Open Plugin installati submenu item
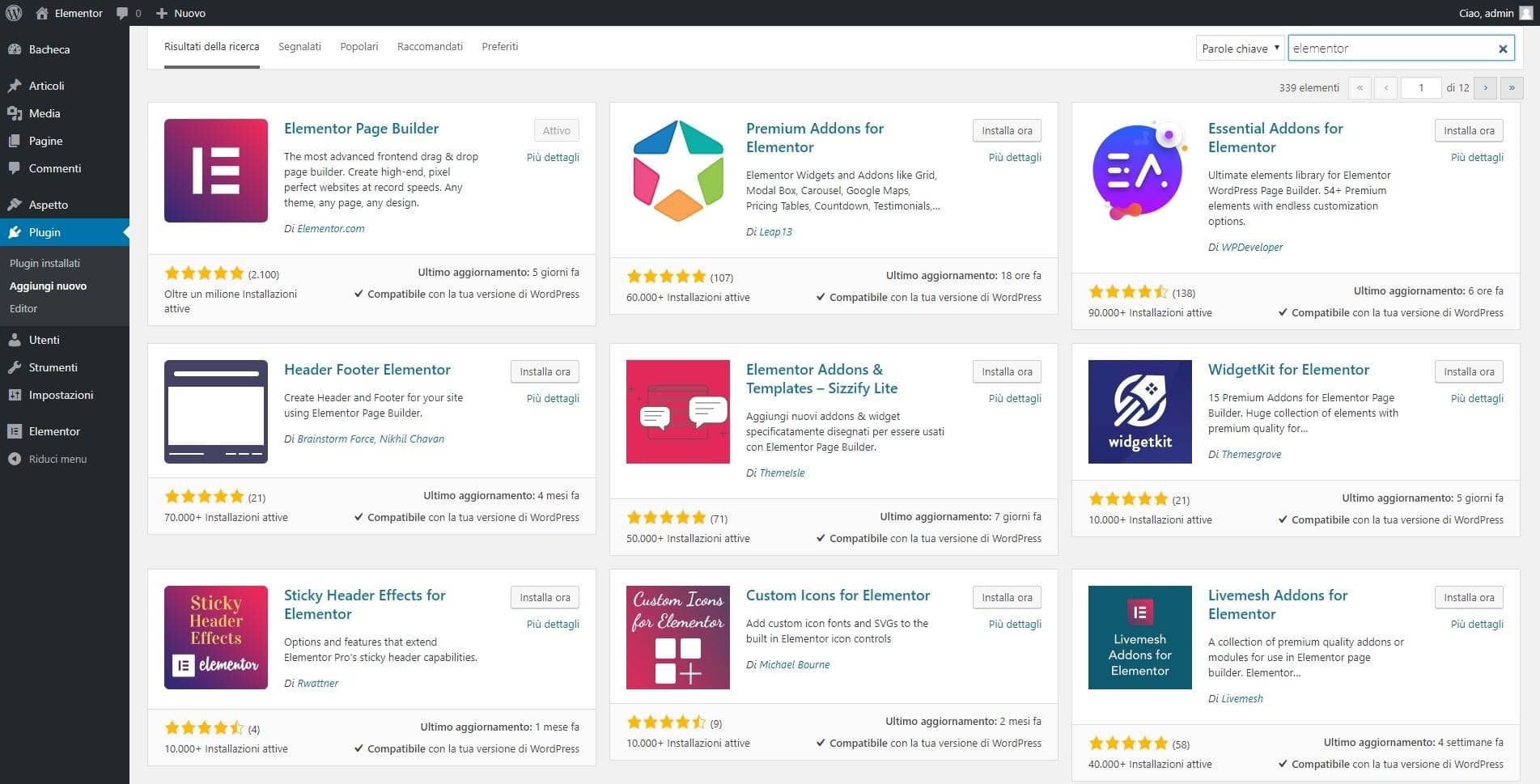 pyautogui.click(x=45, y=263)
